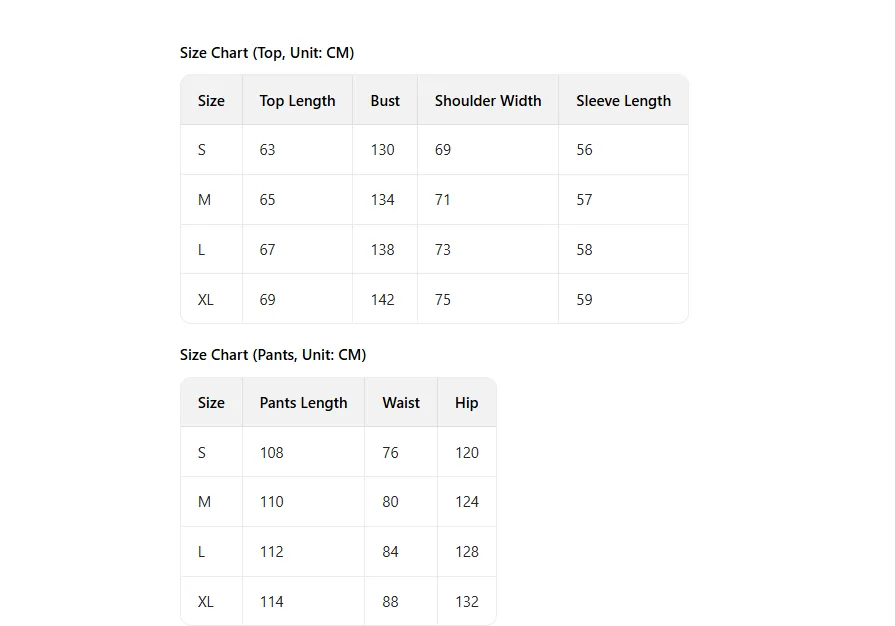Click the pants length value 108

272,453
